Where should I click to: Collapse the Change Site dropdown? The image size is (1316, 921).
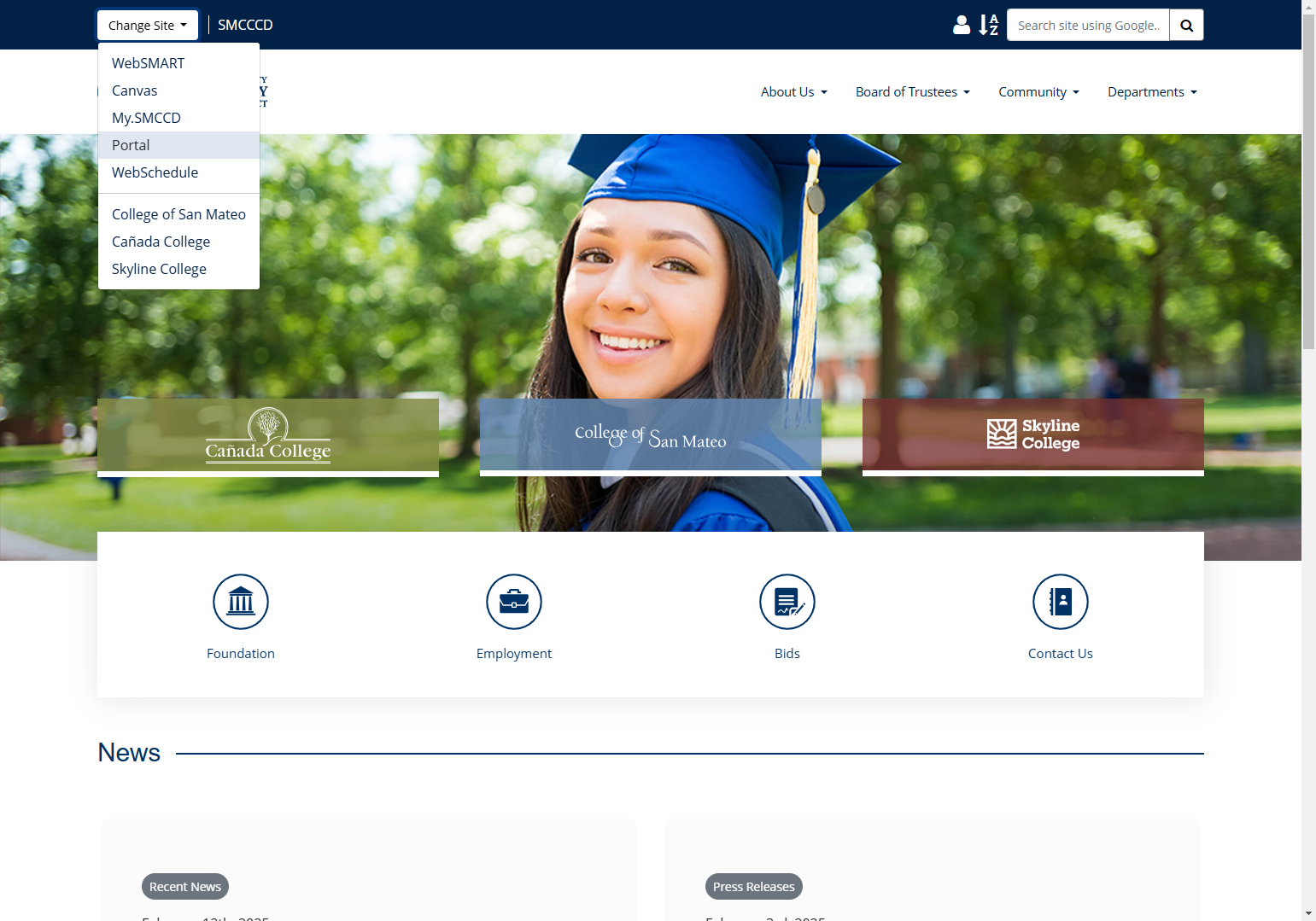(148, 26)
